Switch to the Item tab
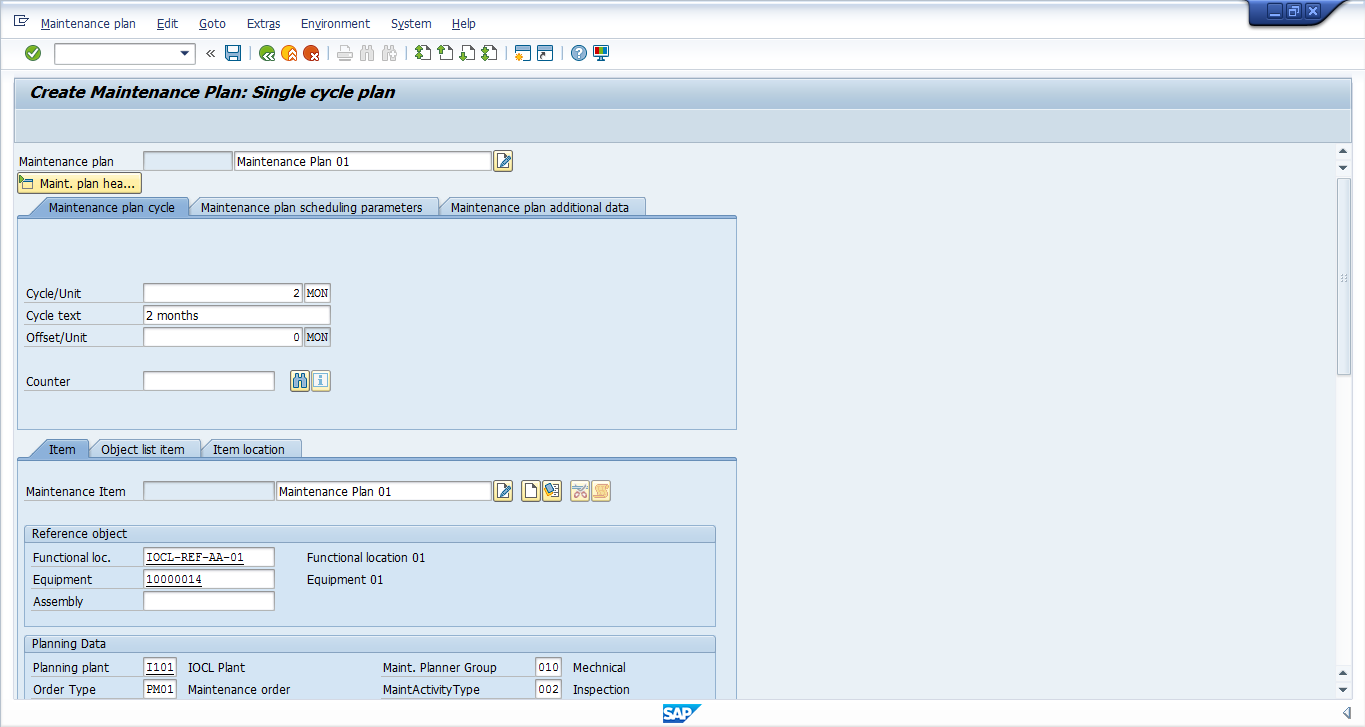The width and height of the screenshot is (1365, 727). coord(62,449)
